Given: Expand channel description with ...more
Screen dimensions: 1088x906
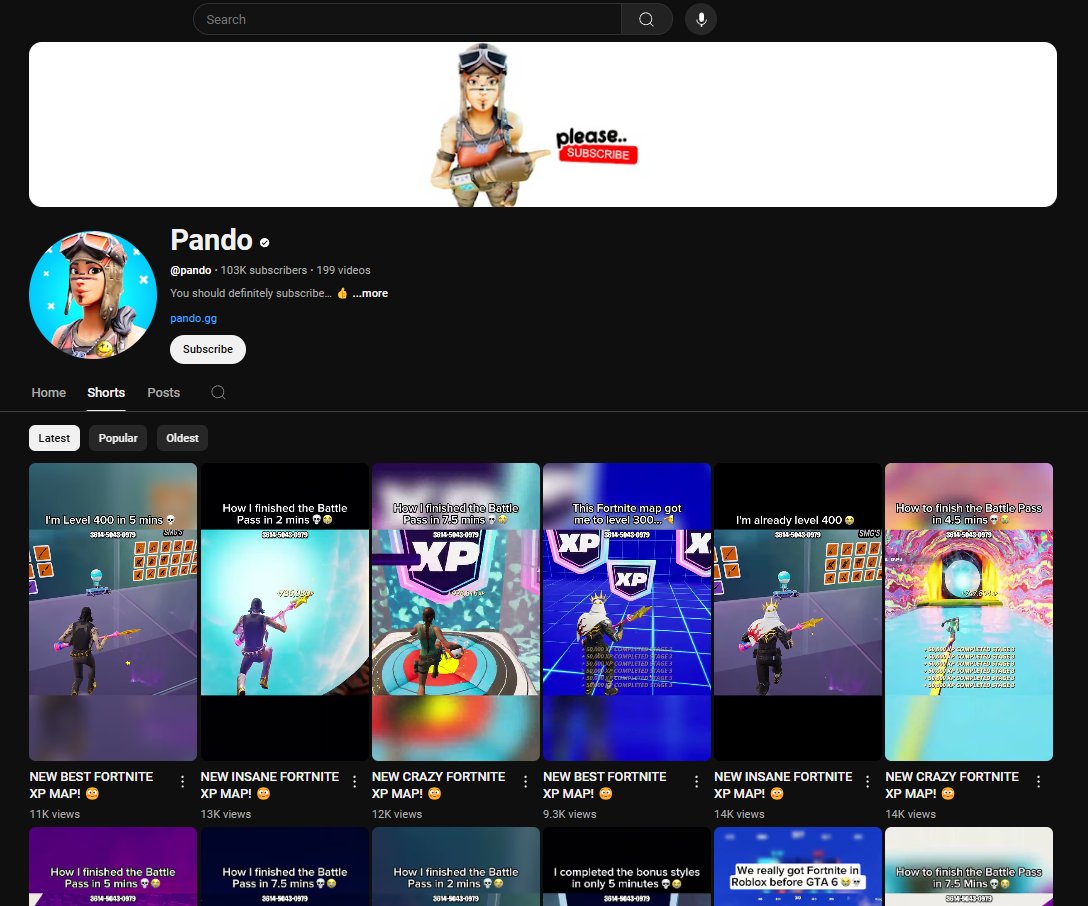Looking at the screenshot, I should tap(370, 293).
